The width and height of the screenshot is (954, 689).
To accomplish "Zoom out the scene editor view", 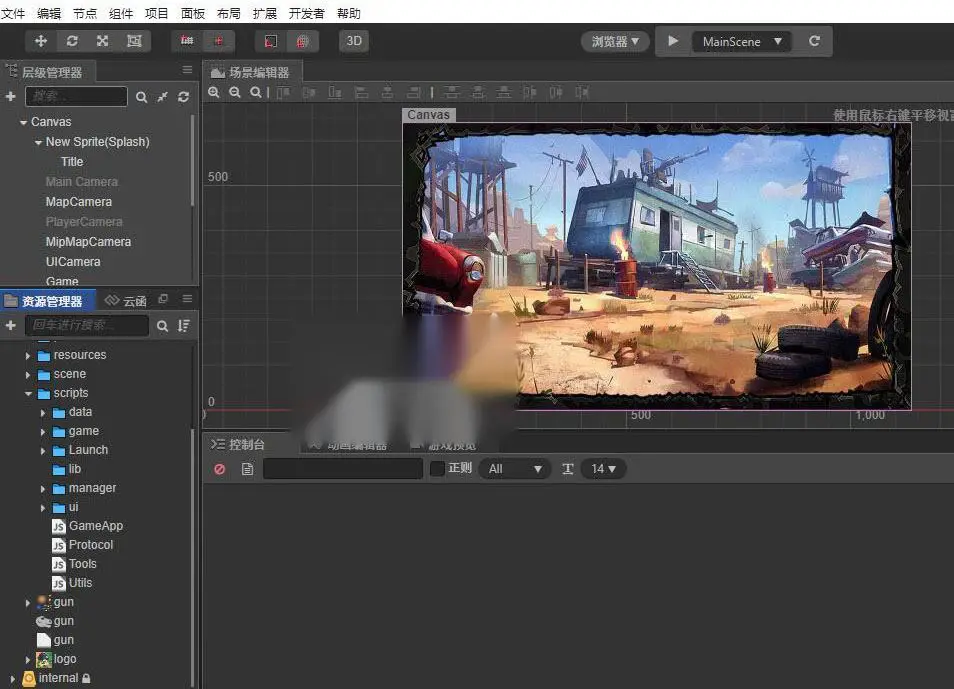I will [x=235, y=93].
